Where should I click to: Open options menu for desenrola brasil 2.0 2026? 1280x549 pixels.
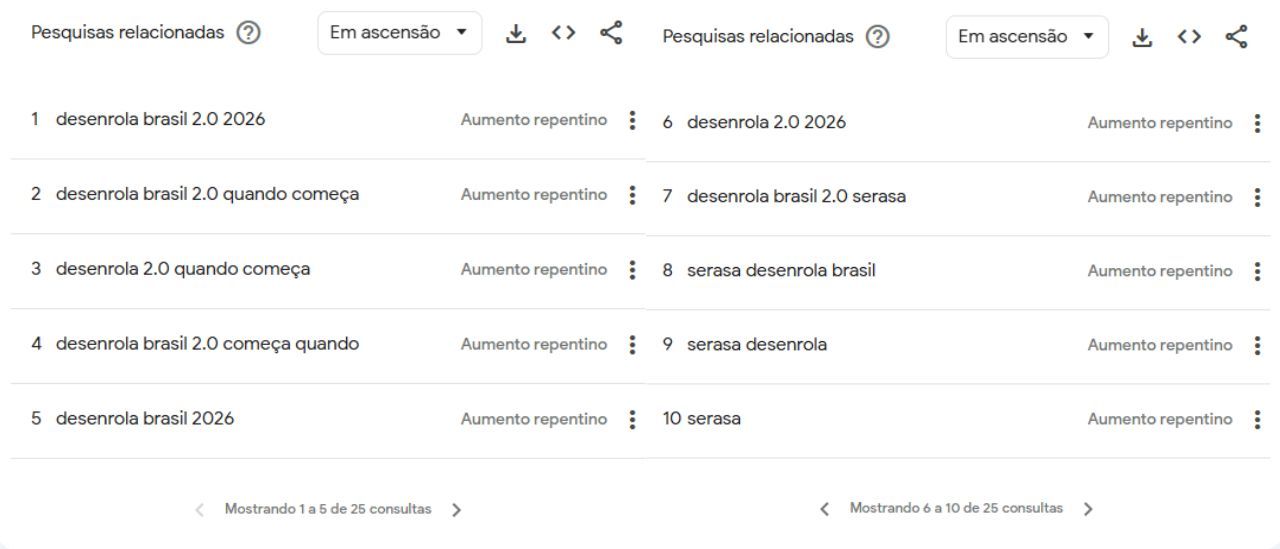(x=631, y=120)
